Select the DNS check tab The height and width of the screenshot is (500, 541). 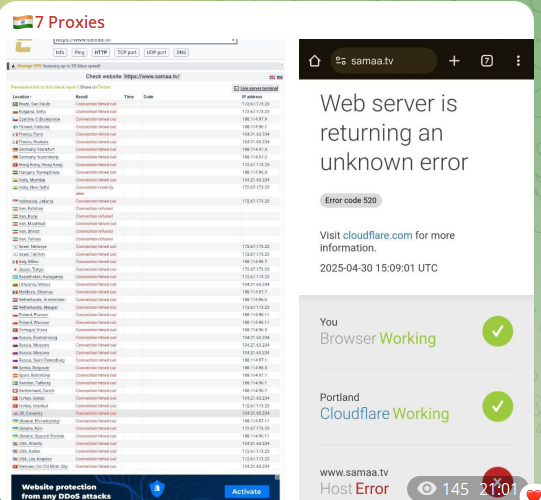point(181,52)
